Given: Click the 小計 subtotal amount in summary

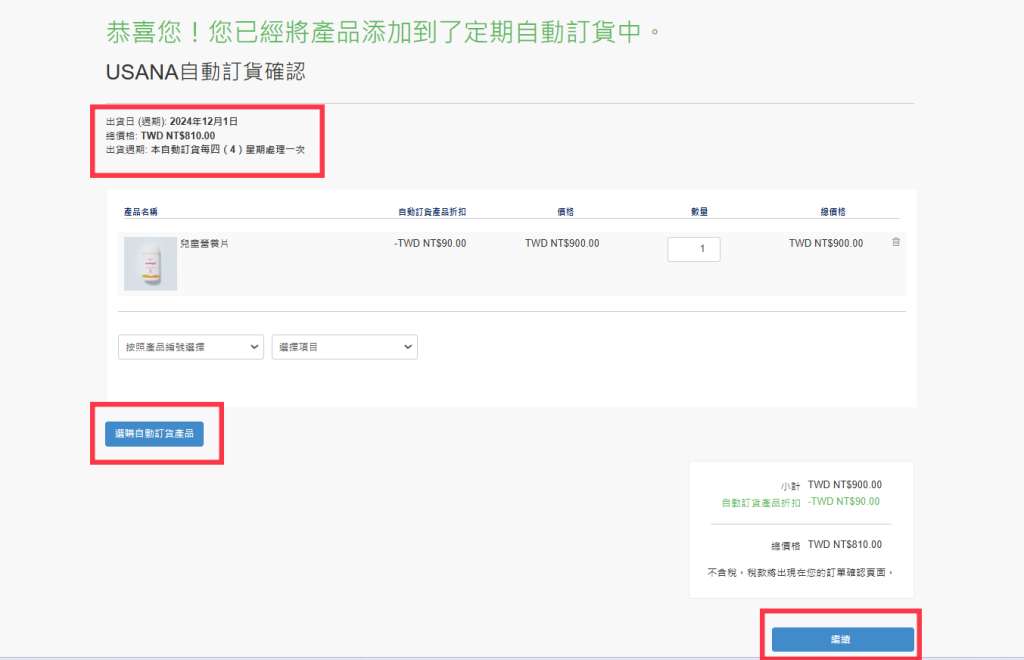Looking at the screenshot, I should [844, 485].
